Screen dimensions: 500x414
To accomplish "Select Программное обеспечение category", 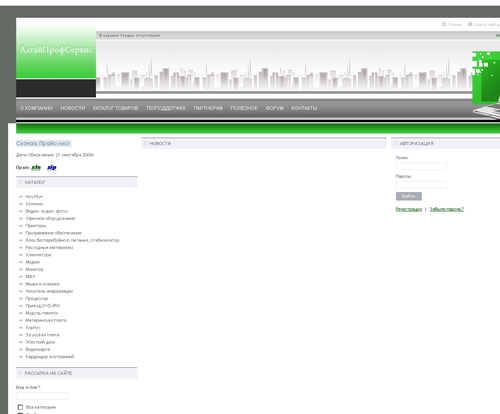I will coord(53,233).
